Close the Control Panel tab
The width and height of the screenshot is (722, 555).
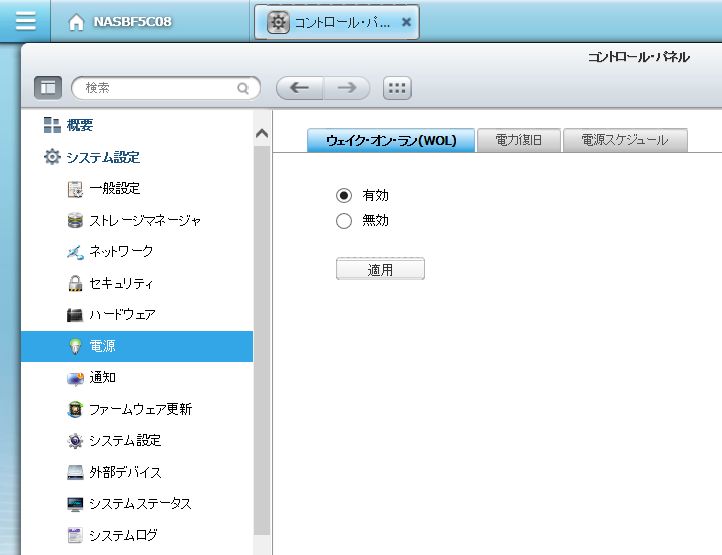click(406, 22)
